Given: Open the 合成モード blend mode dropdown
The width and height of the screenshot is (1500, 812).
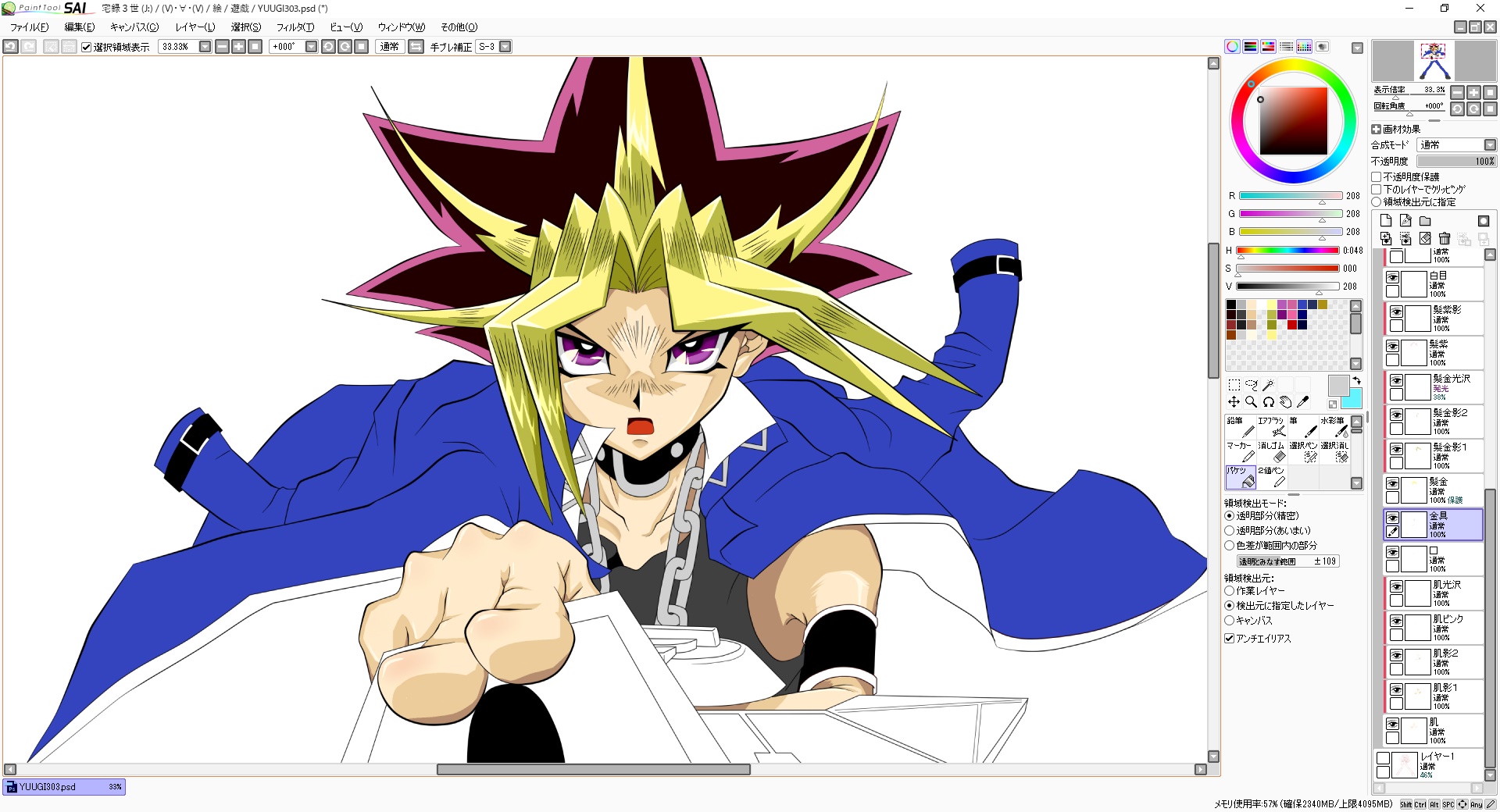Looking at the screenshot, I should click(1490, 145).
